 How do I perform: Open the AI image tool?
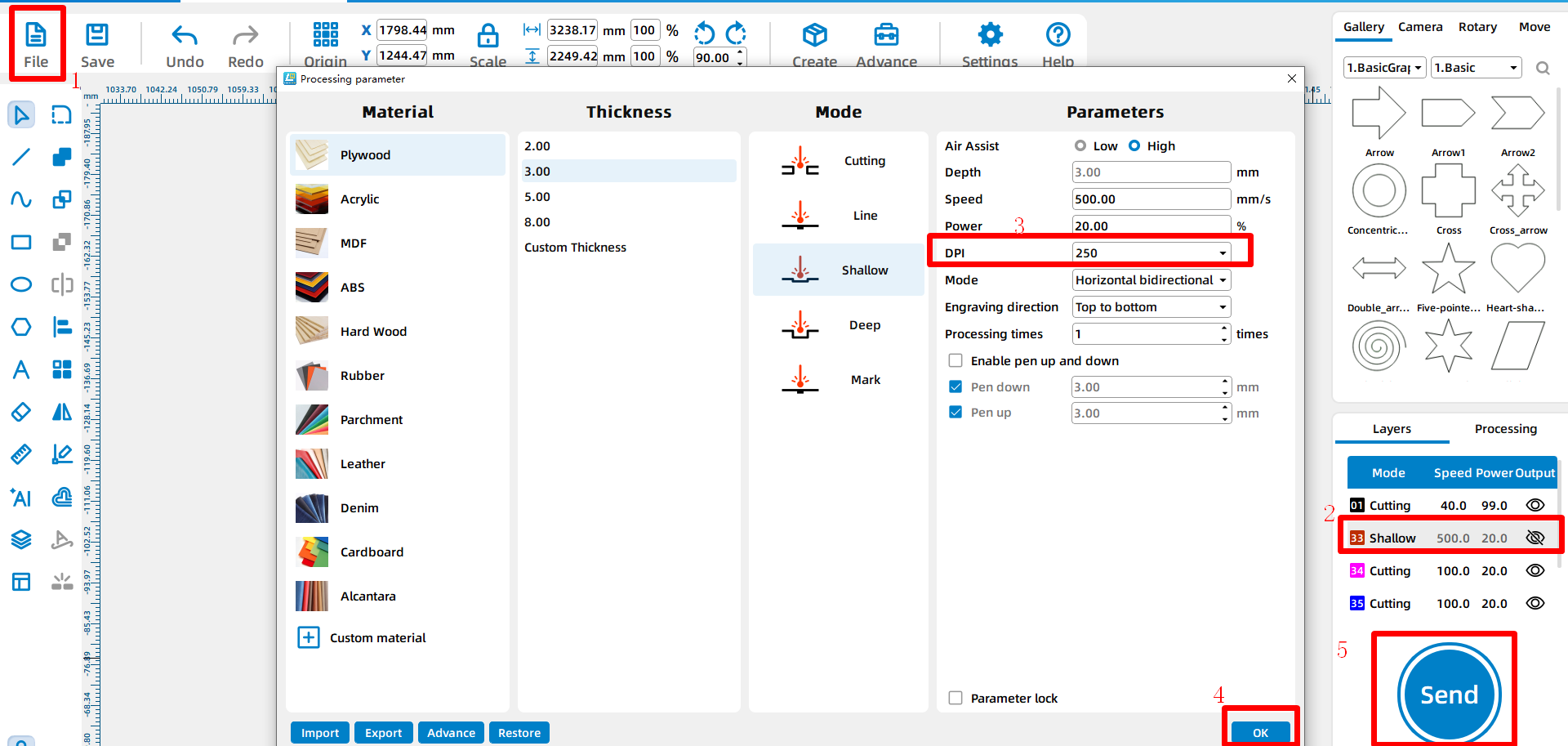click(x=20, y=497)
